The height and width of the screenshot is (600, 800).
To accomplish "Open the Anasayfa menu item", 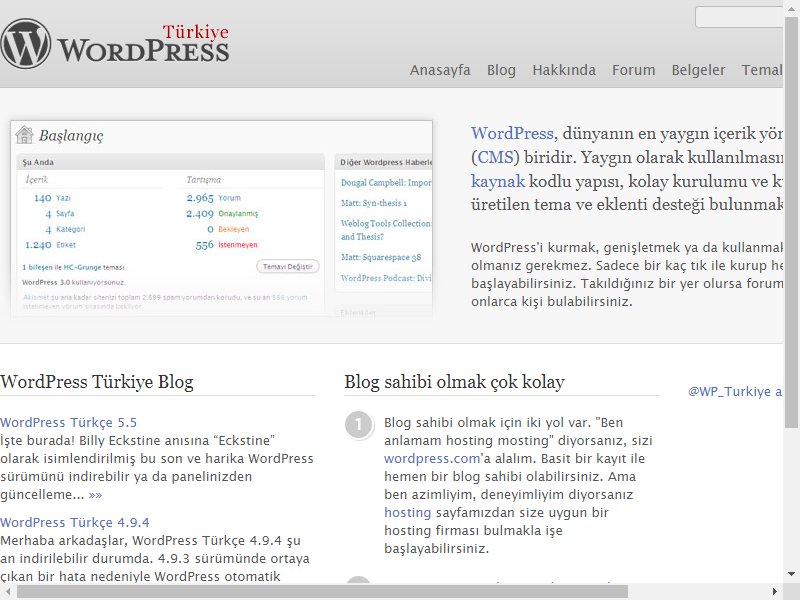I will 440,70.
